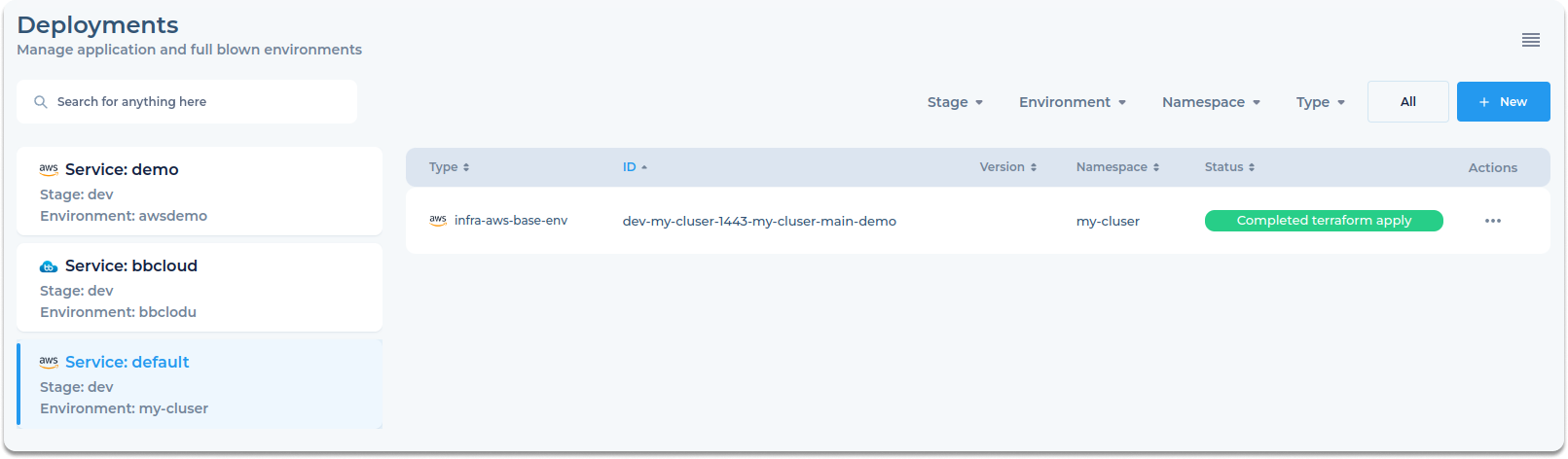Click the Status column header
This screenshot has width=1568, height=459.
1223,167
